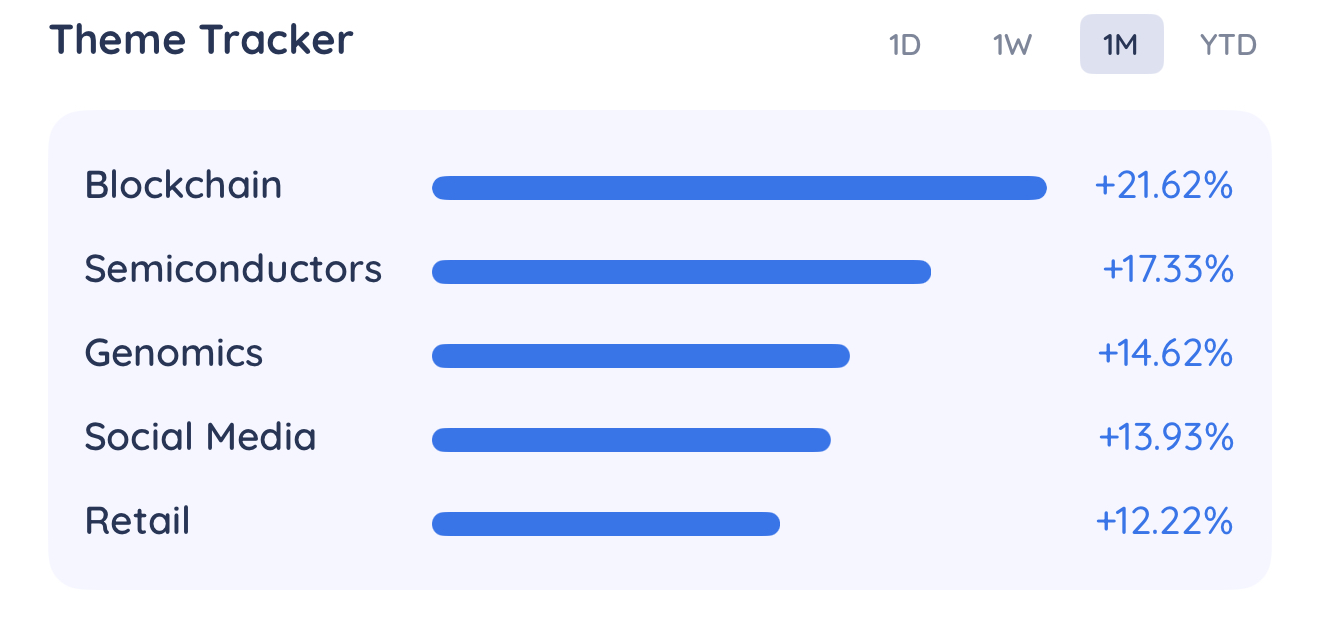The width and height of the screenshot is (1320, 631).
Task: Select the 1W time range tab
Action: pos(1012,45)
